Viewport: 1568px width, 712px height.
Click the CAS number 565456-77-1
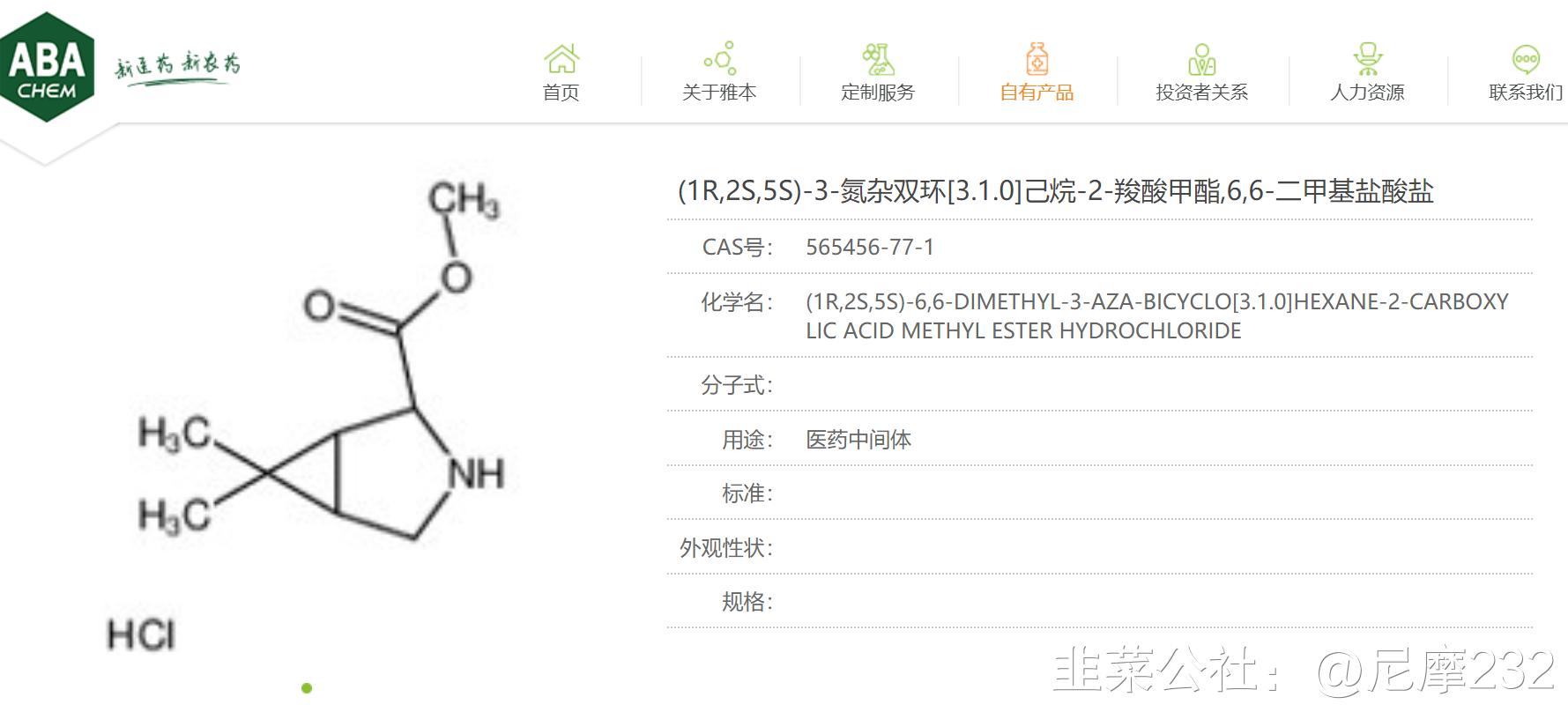(870, 247)
